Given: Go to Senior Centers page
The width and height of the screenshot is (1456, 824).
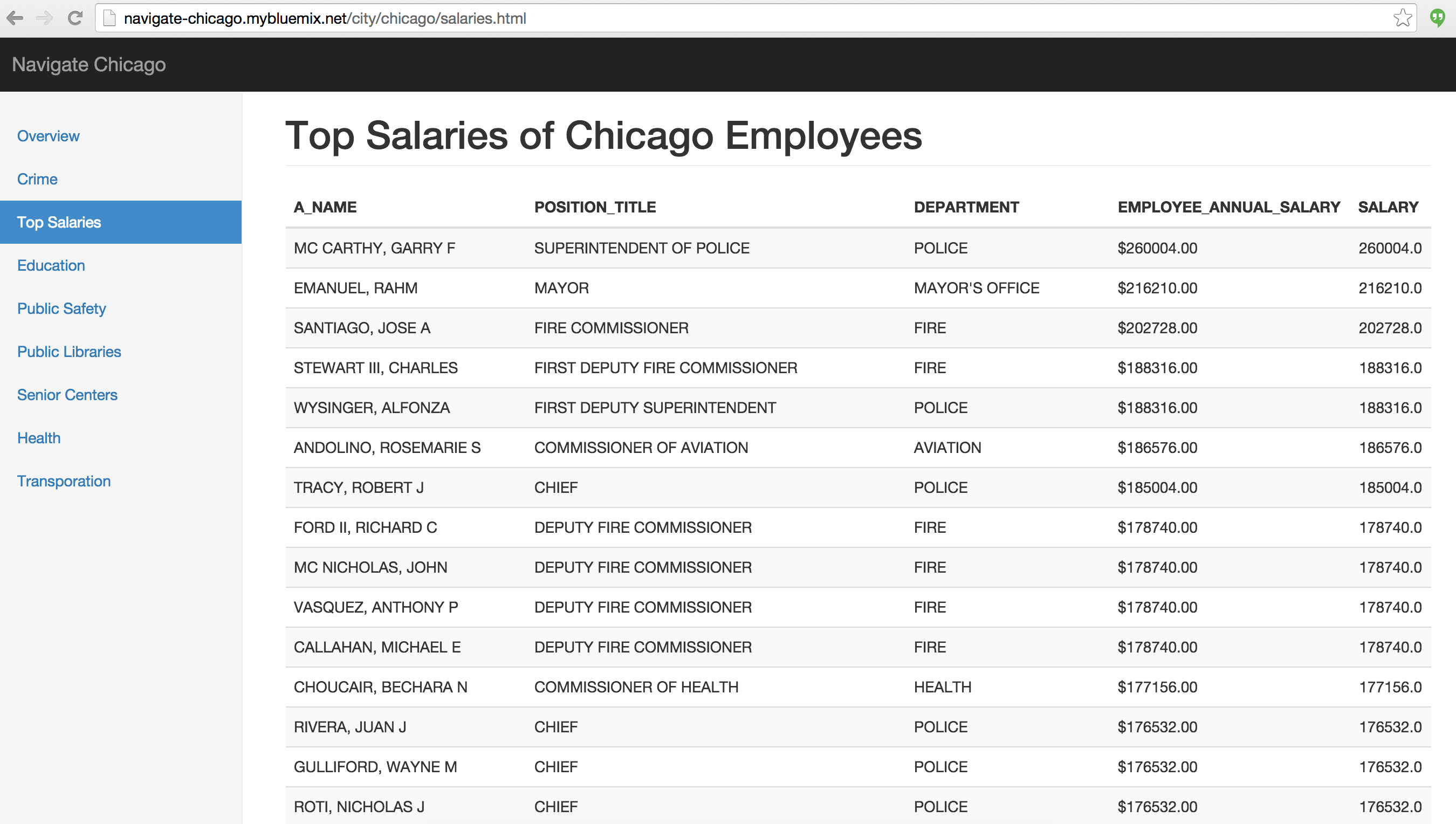Looking at the screenshot, I should 67,394.
